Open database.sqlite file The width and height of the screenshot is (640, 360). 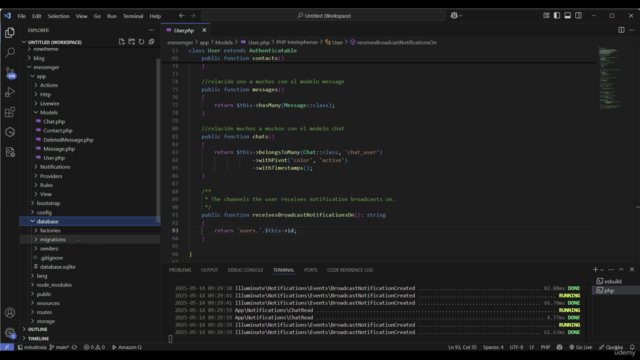pos(58,267)
